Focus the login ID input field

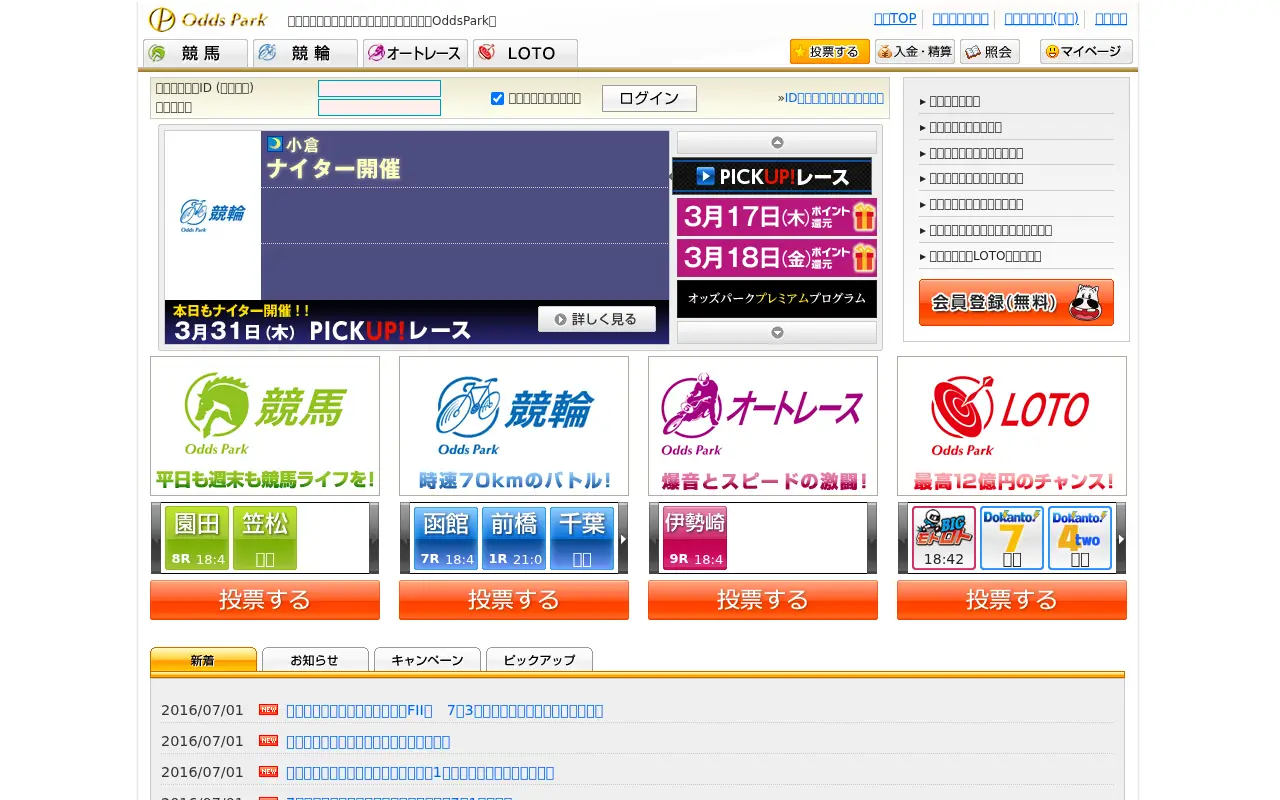379,88
